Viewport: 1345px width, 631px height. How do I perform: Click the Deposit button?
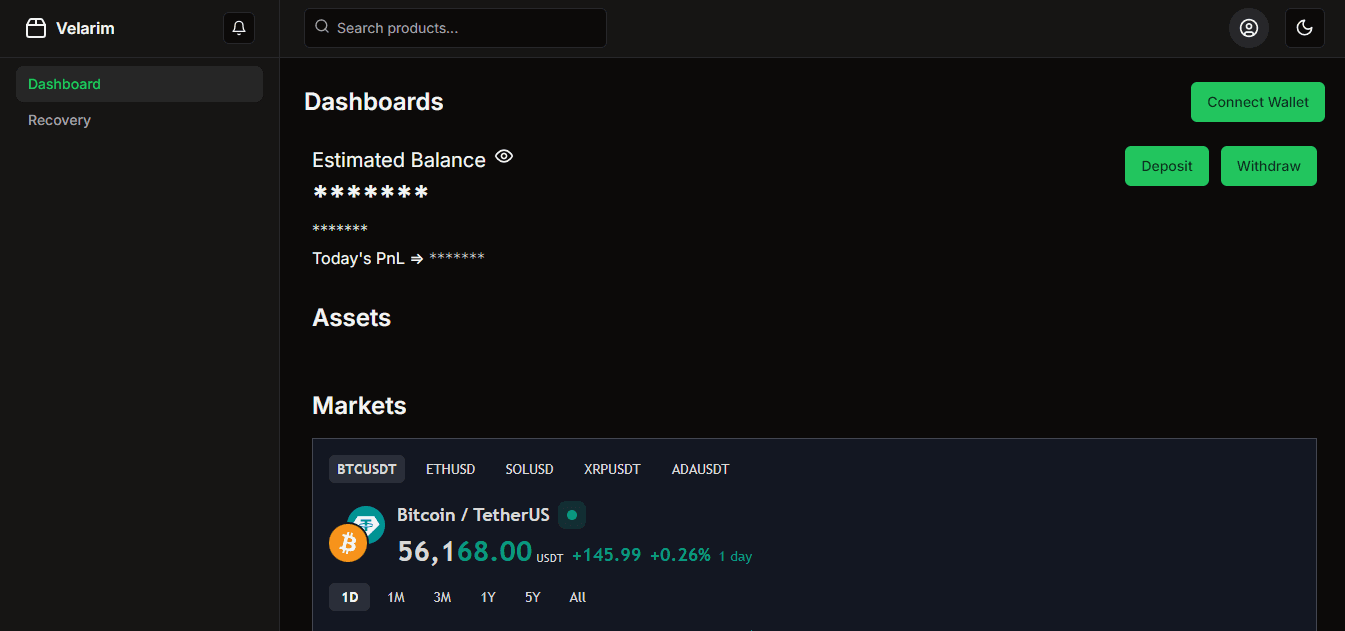(x=1167, y=166)
